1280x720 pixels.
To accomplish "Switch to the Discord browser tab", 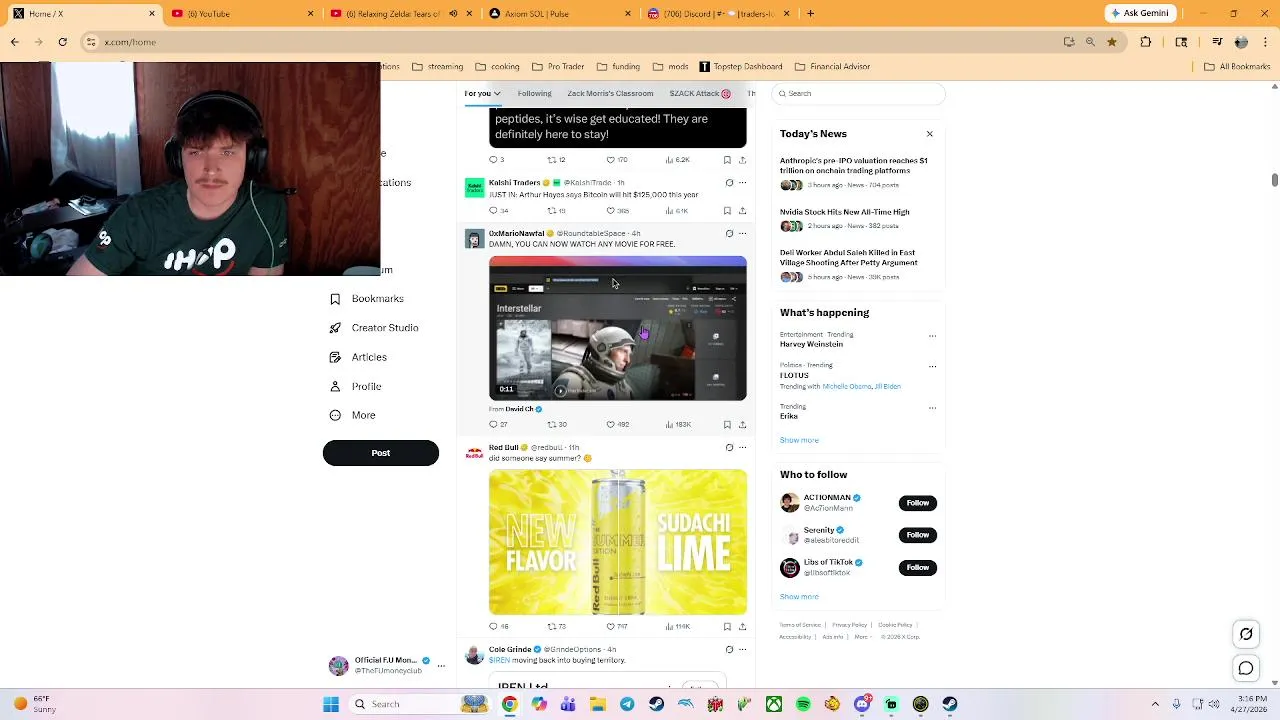I will pos(717,14).
